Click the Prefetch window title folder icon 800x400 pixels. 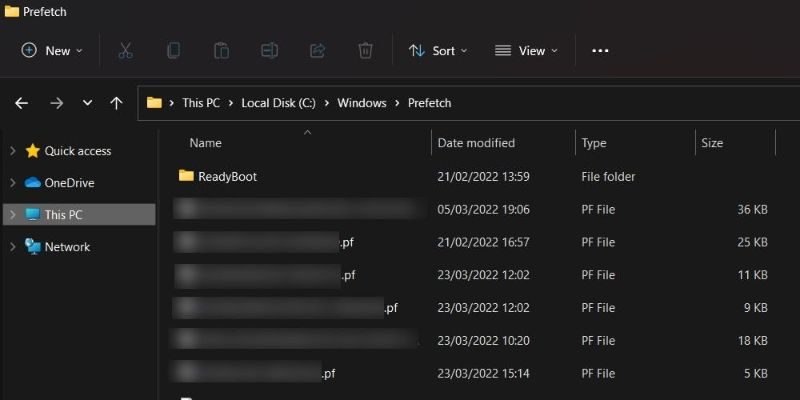12,11
